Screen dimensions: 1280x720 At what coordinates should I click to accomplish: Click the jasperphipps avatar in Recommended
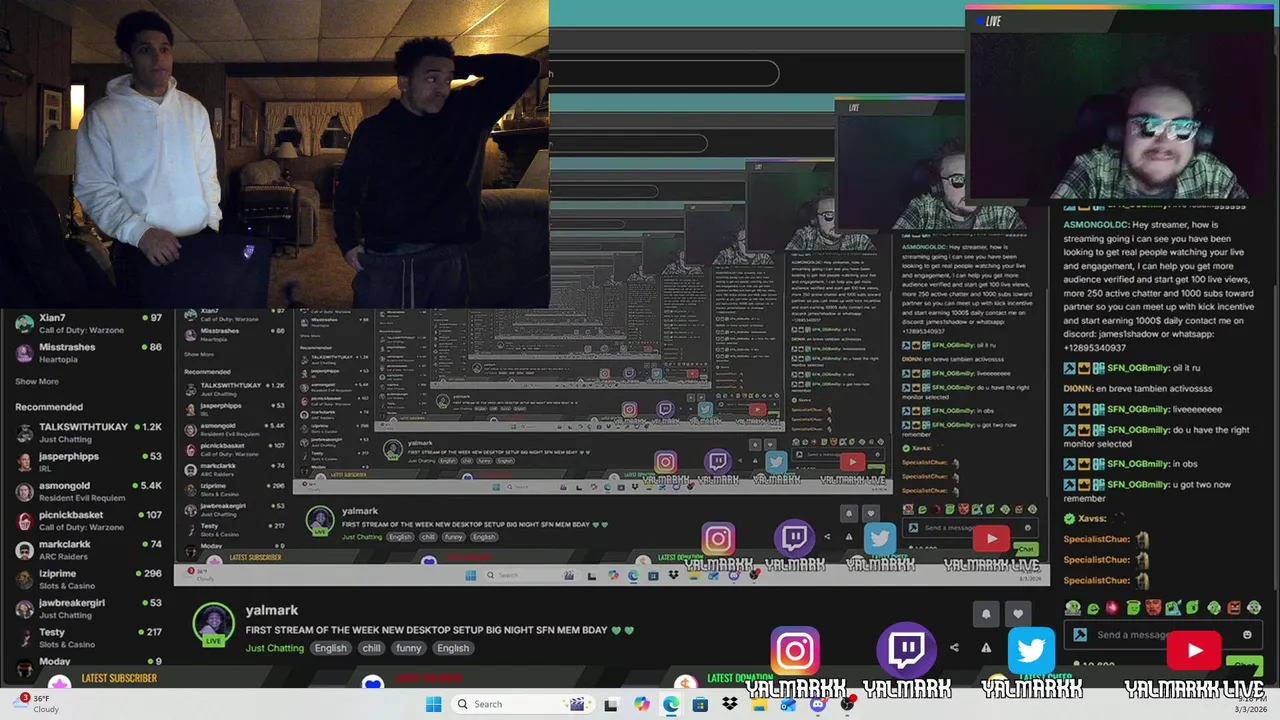25,462
